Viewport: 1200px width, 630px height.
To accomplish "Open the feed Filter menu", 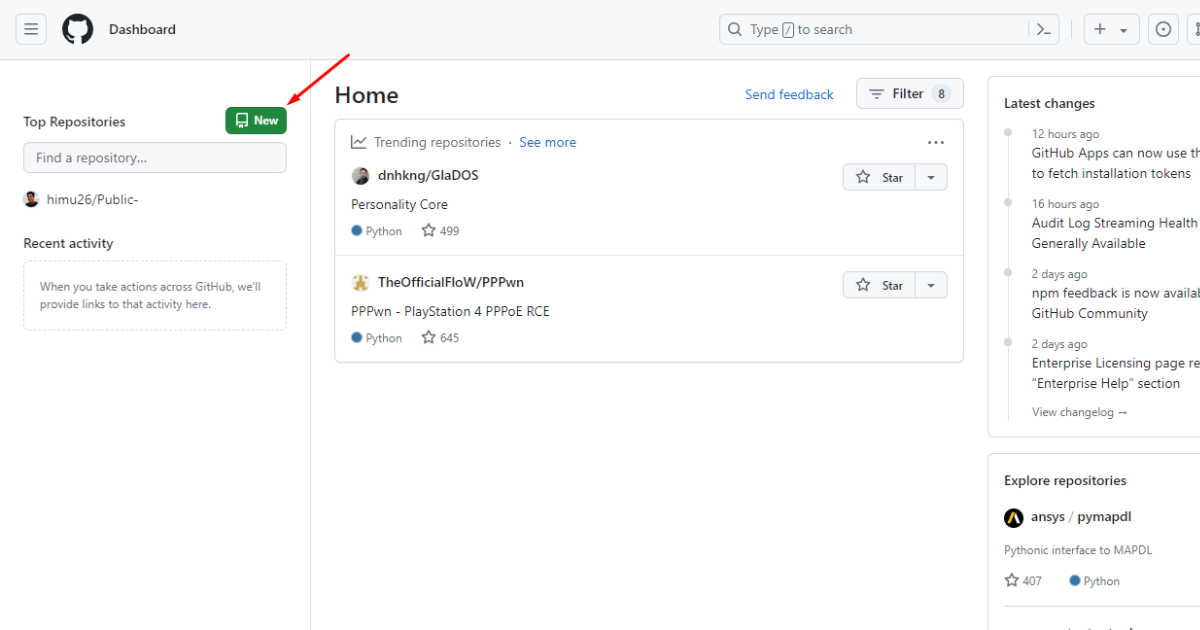I will [910, 93].
